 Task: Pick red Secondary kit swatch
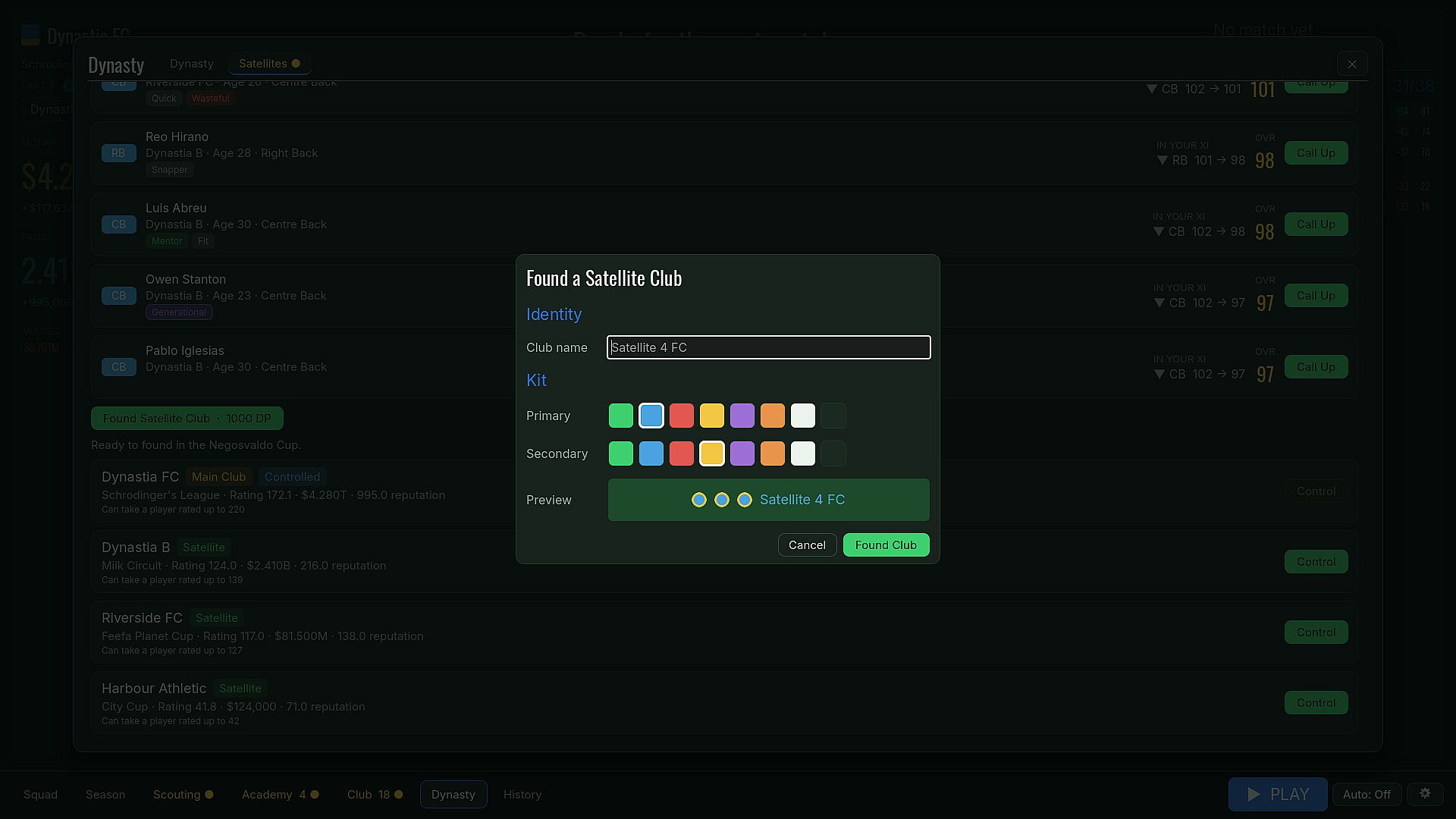tap(682, 453)
